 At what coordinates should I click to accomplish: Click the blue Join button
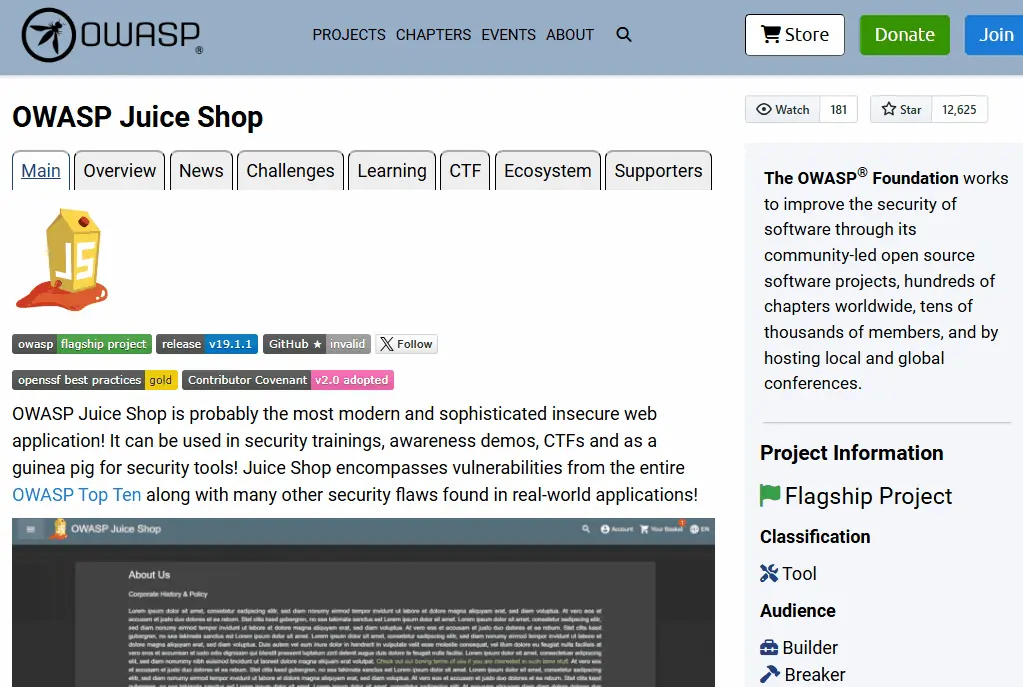click(994, 35)
